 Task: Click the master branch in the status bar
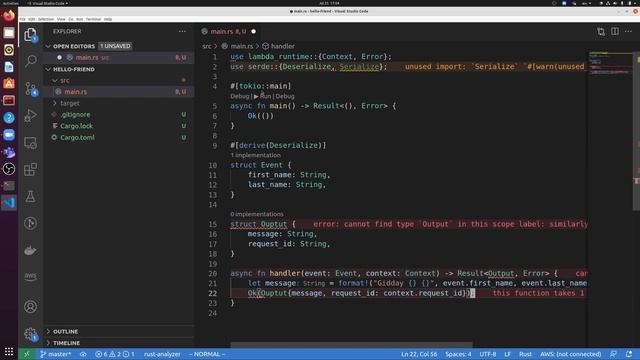(56, 354)
